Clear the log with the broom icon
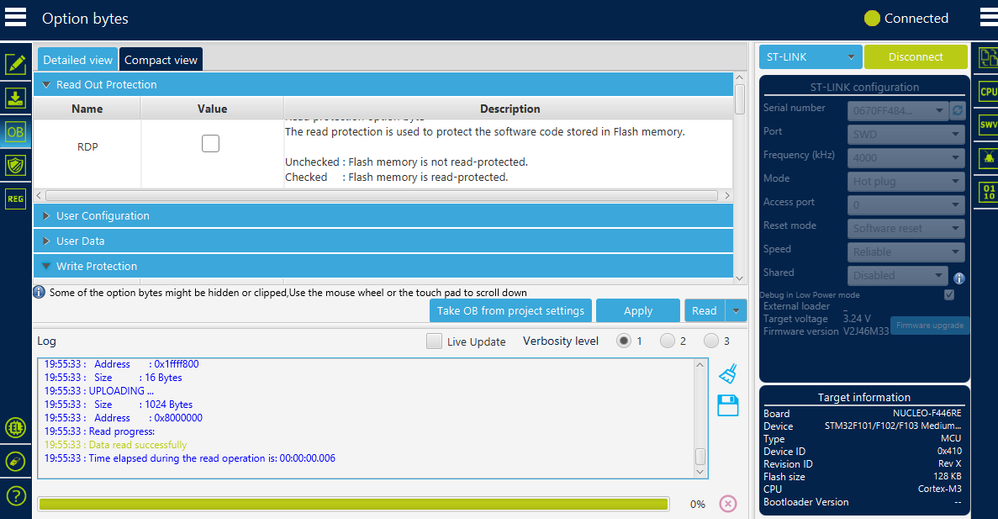 point(727,374)
